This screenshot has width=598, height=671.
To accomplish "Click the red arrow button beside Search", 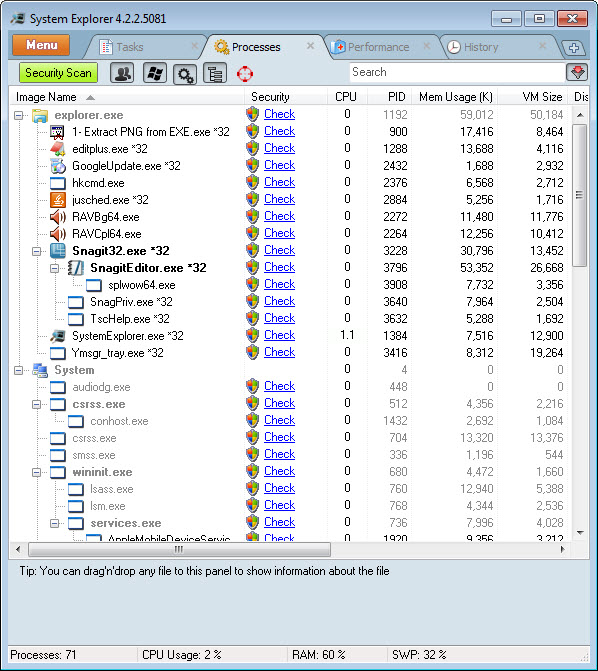I will [577, 72].
